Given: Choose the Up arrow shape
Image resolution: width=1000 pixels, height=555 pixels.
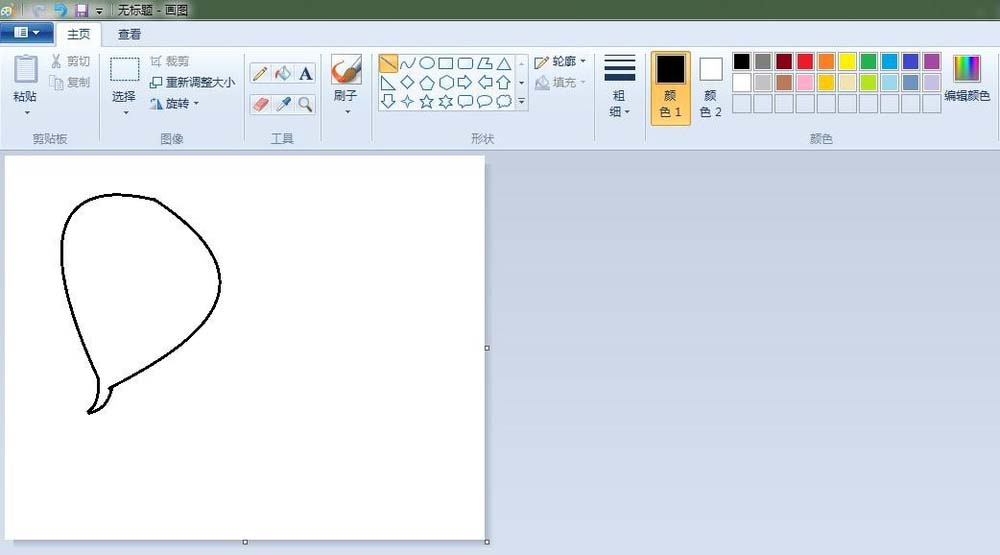Looking at the screenshot, I should coord(504,82).
